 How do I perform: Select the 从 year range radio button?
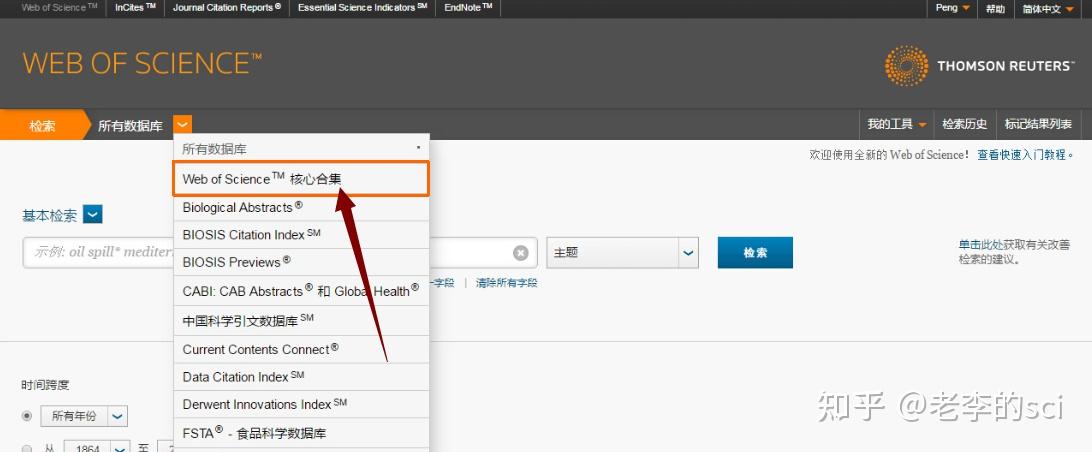tap(27, 448)
